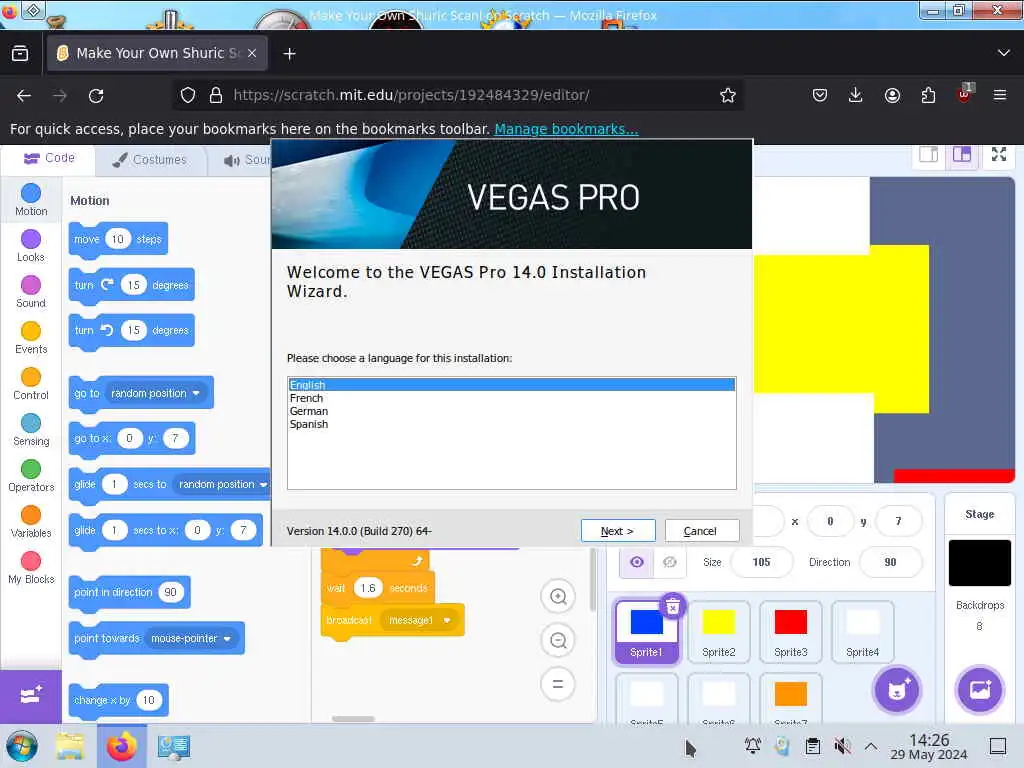This screenshot has width=1024, height=768.
Task: Hide the sprite with crossed eye icon
Action: pos(669,562)
